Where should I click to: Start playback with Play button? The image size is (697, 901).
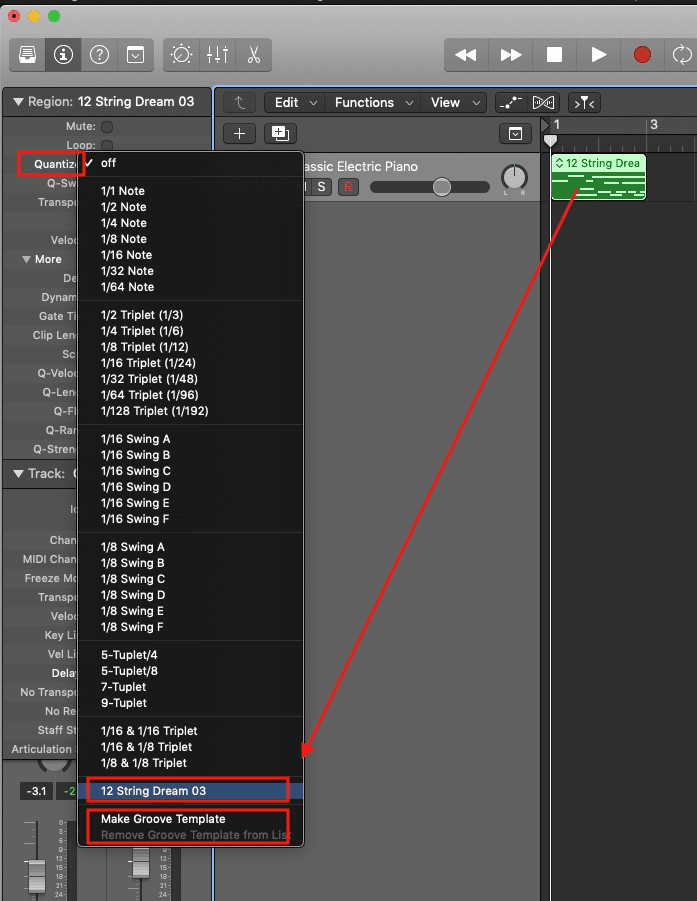598,55
